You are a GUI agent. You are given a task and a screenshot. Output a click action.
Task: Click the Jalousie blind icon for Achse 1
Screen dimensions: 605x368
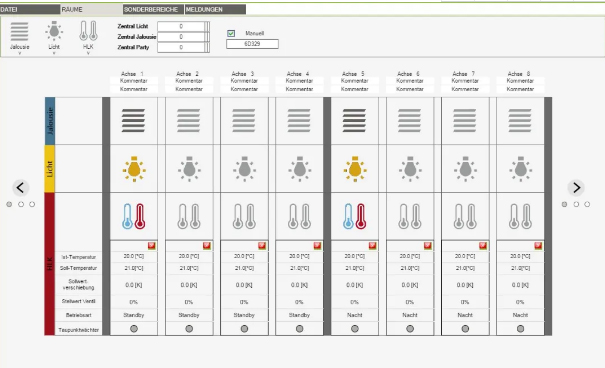point(134,120)
